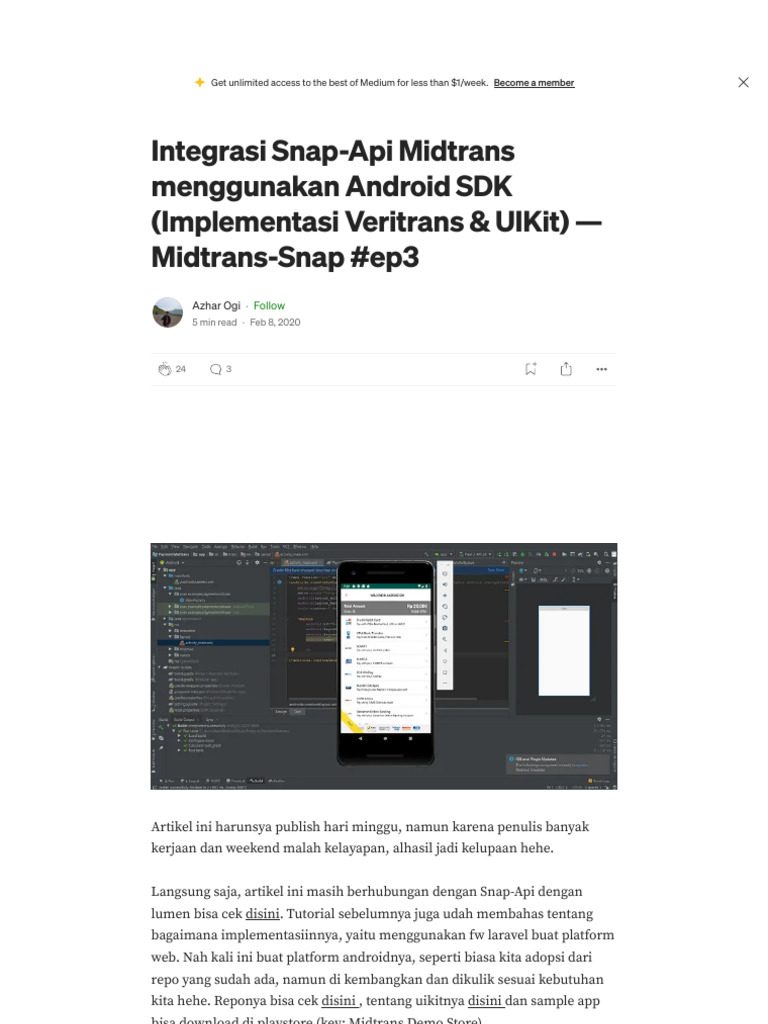This screenshot has width=768, height=1024.
Task: Open the 'disini' link about uikit
Action: pyautogui.click(x=485, y=1001)
